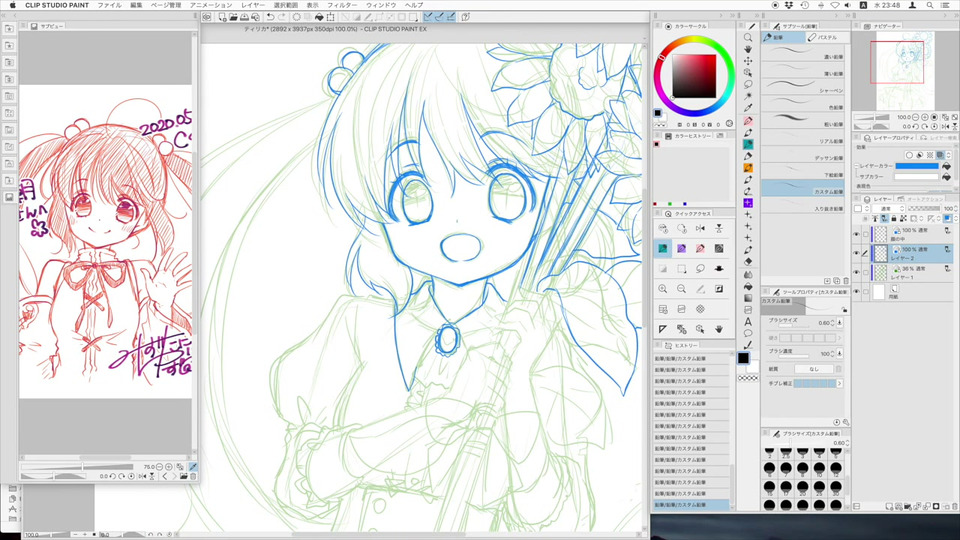The width and height of the screenshot is (960, 540).
Task: Toggle the layer color effect button in Layer Property
Action: coord(940,156)
